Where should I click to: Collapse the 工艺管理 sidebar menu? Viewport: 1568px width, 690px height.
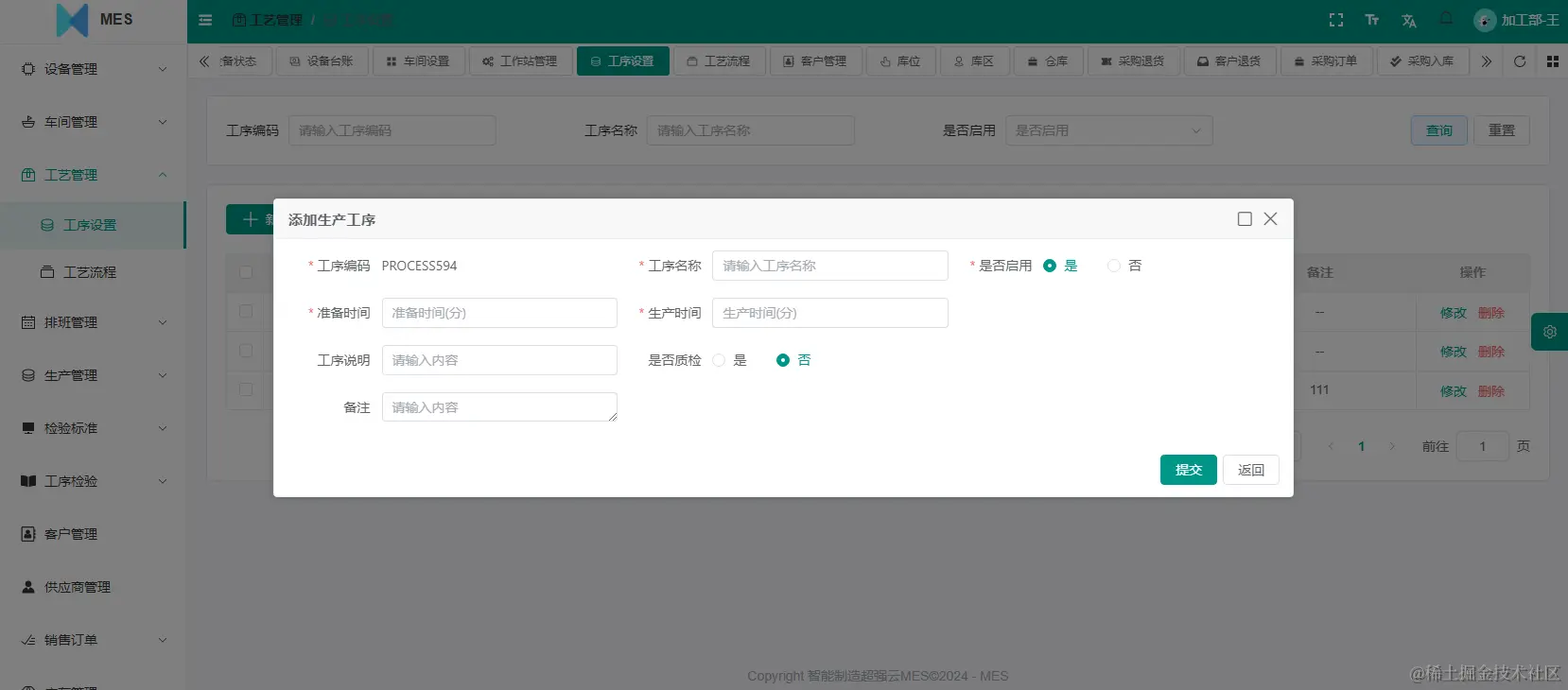pyautogui.click(x=94, y=175)
